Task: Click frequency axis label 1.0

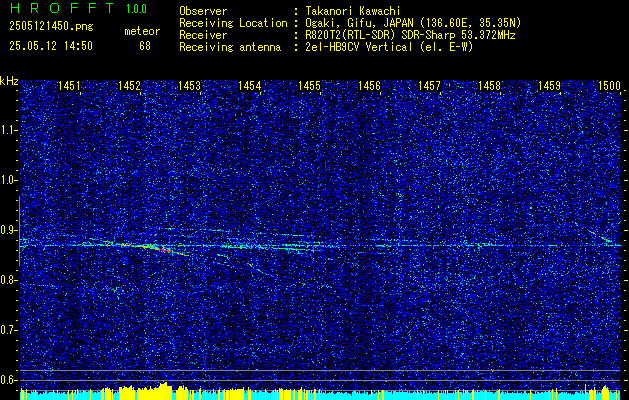Action: pyautogui.click(x=9, y=180)
